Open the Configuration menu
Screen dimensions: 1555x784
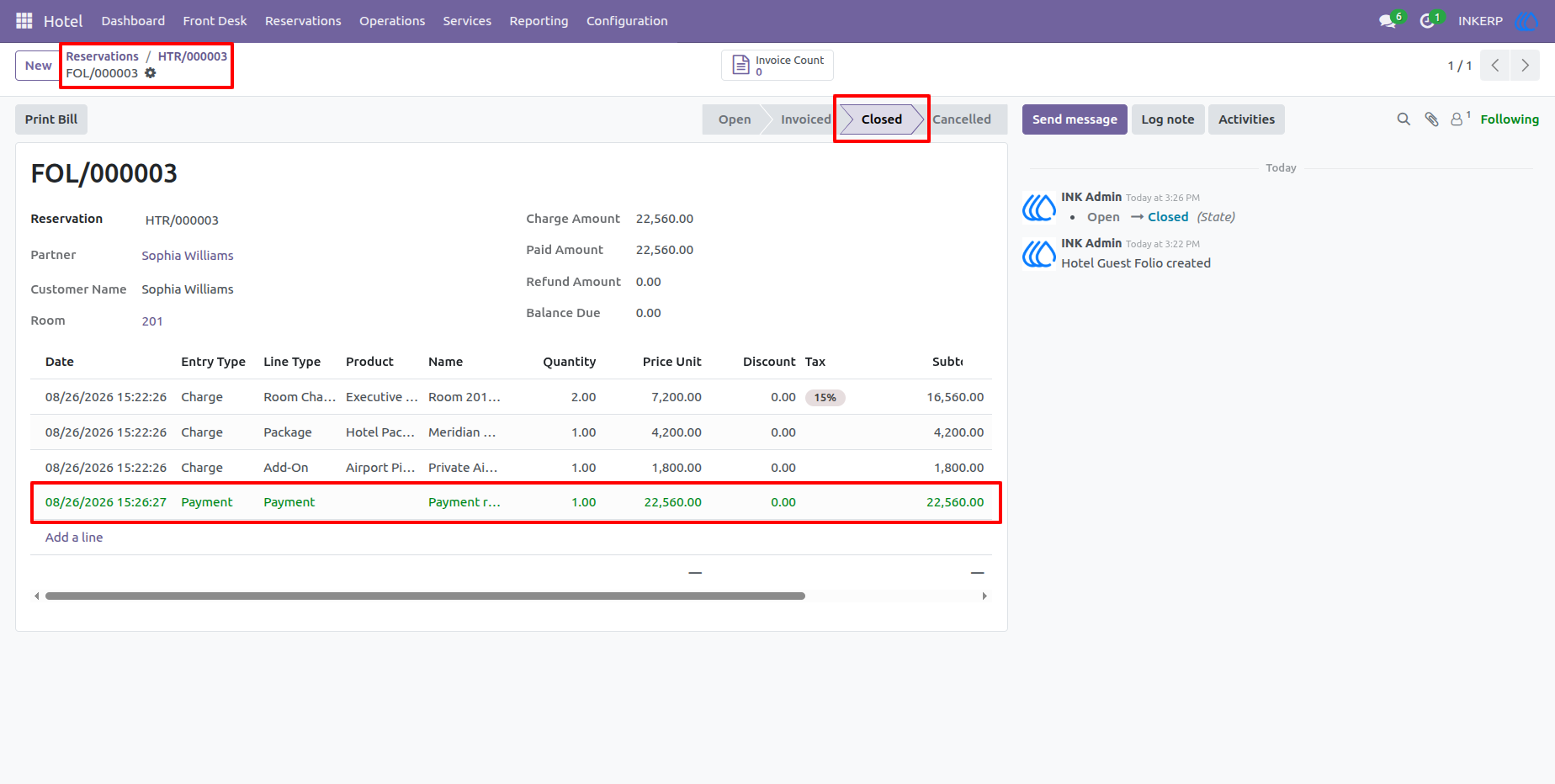point(627,21)
